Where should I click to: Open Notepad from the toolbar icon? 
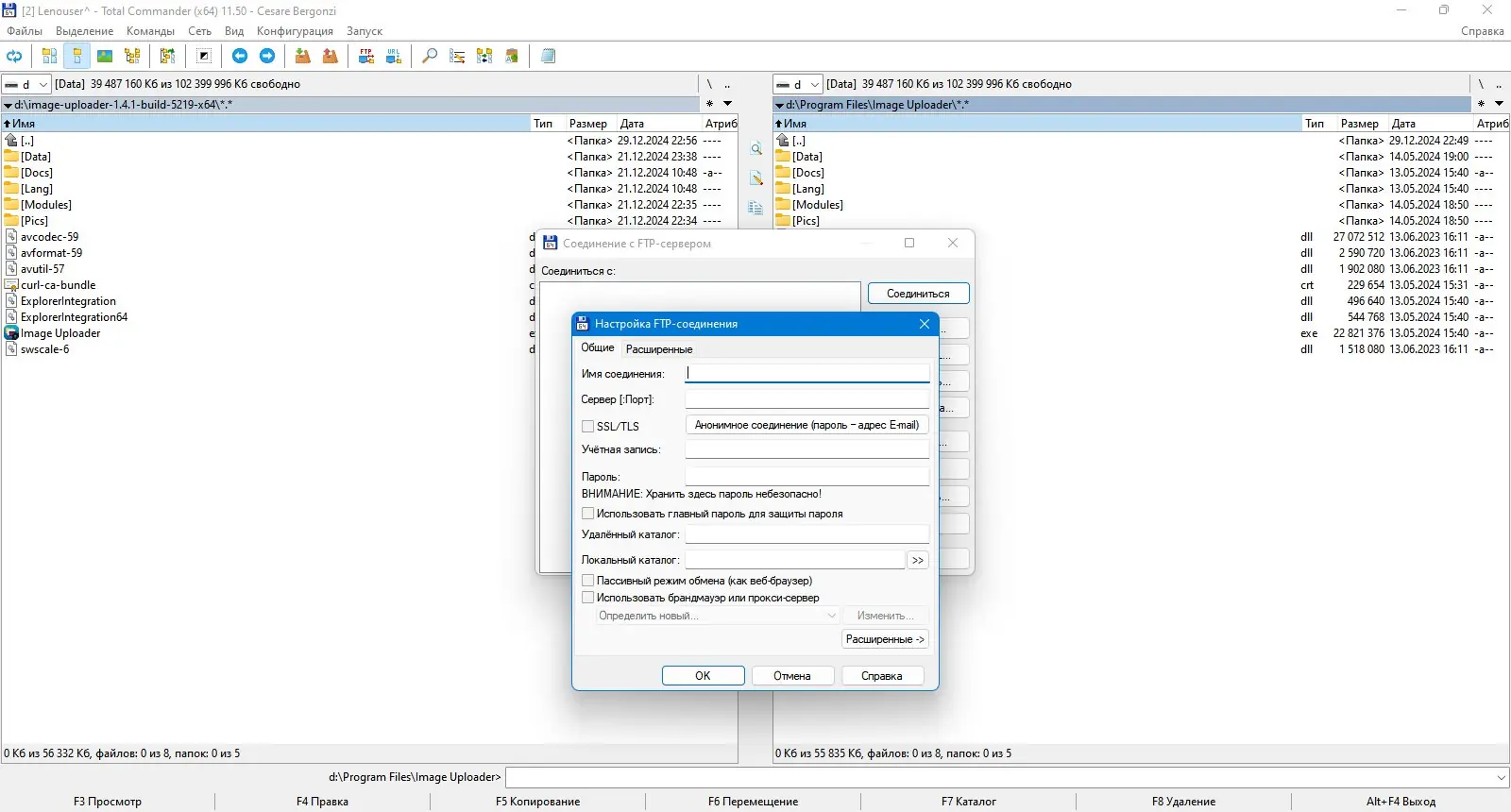point(548,56)
